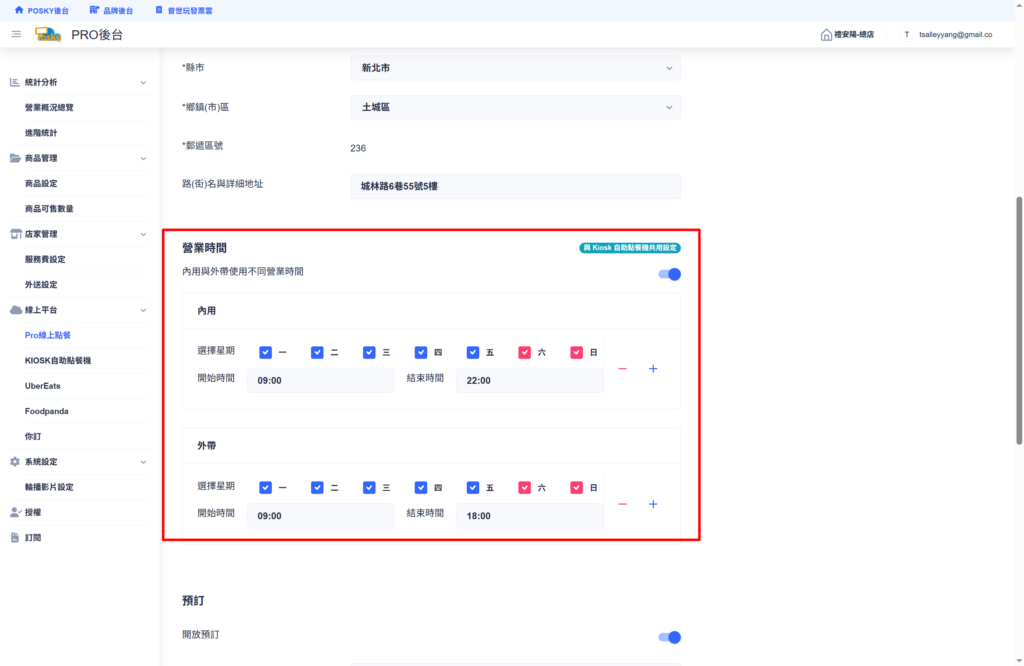
Task: Select UberEats in the sidebar
Action: point(42,386)
